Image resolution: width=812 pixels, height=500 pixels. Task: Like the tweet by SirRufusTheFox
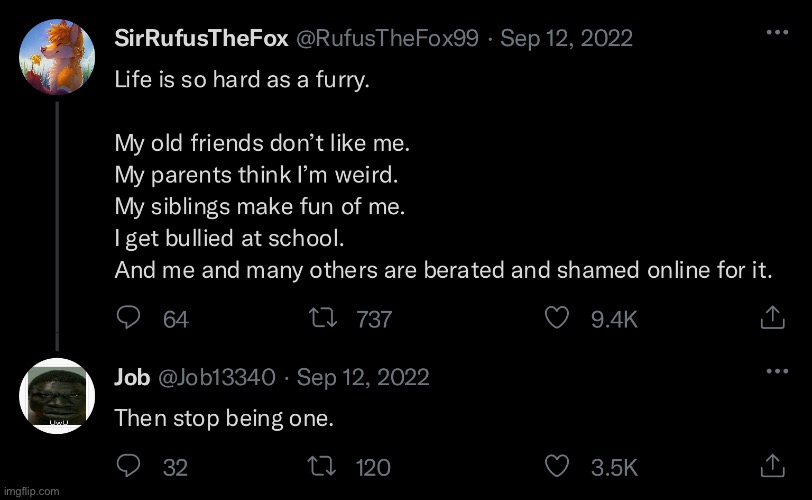point(556,319)
